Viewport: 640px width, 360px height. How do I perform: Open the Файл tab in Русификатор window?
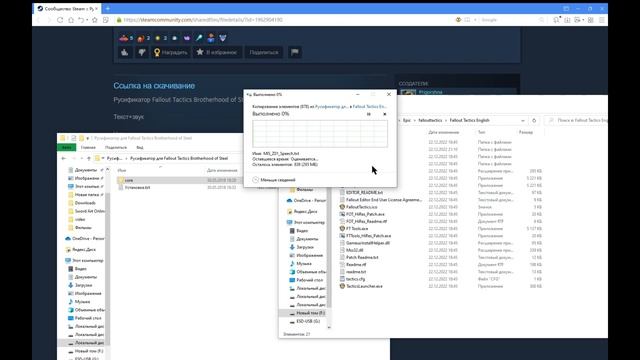pos(67,147)
